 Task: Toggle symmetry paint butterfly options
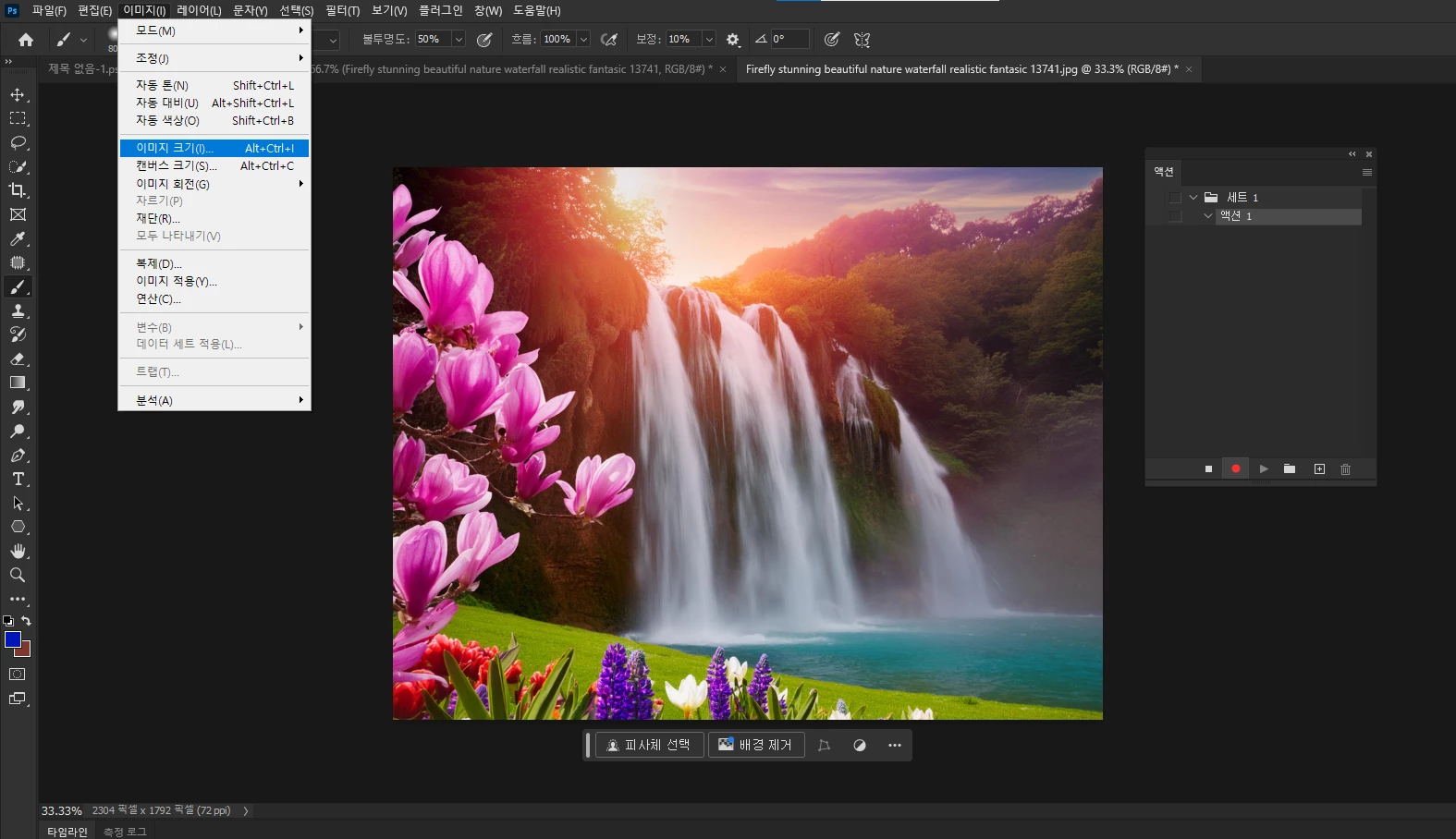click(x=863, y=40)
